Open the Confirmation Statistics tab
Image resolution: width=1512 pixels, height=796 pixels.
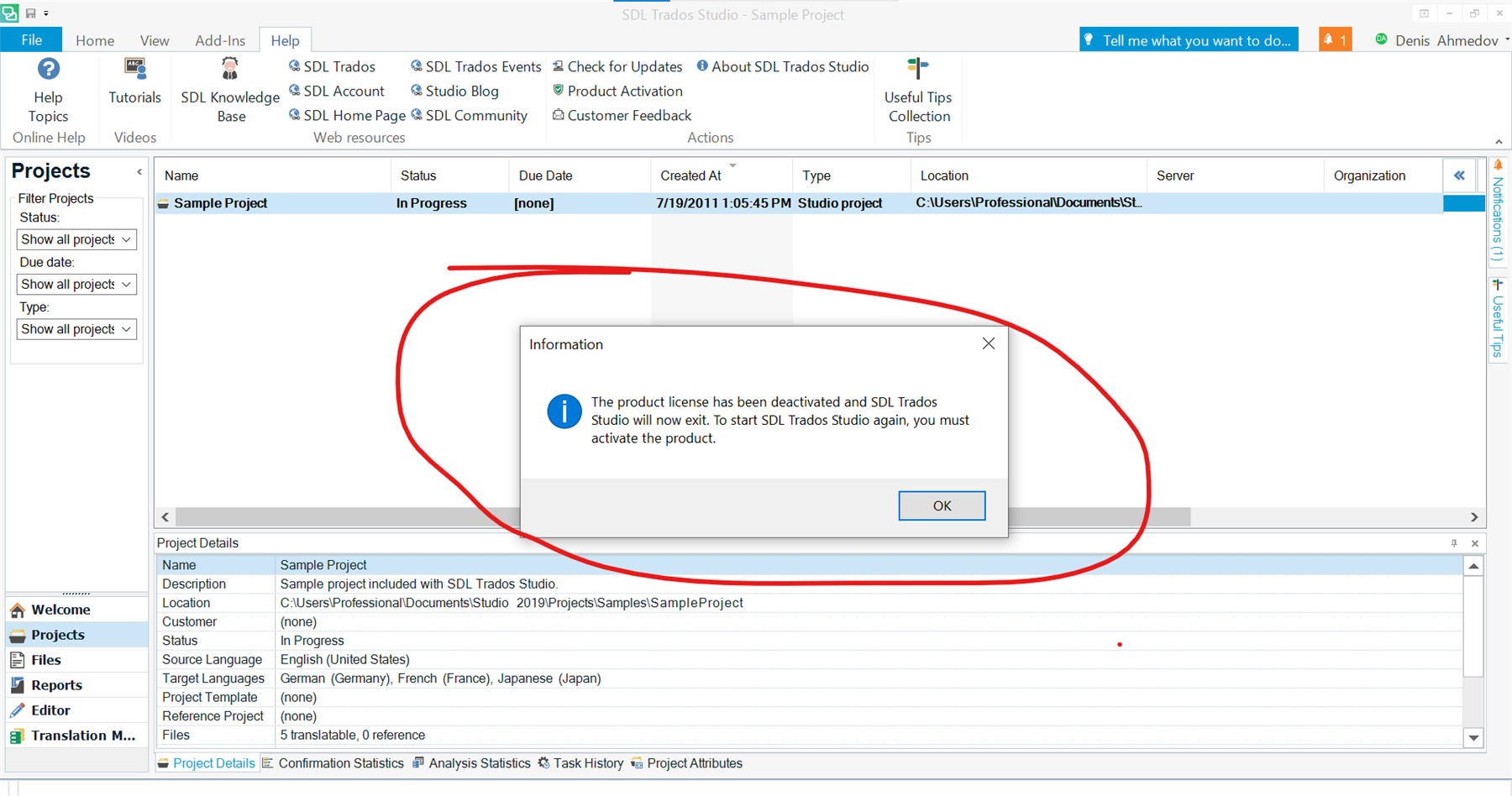(333, 763)
